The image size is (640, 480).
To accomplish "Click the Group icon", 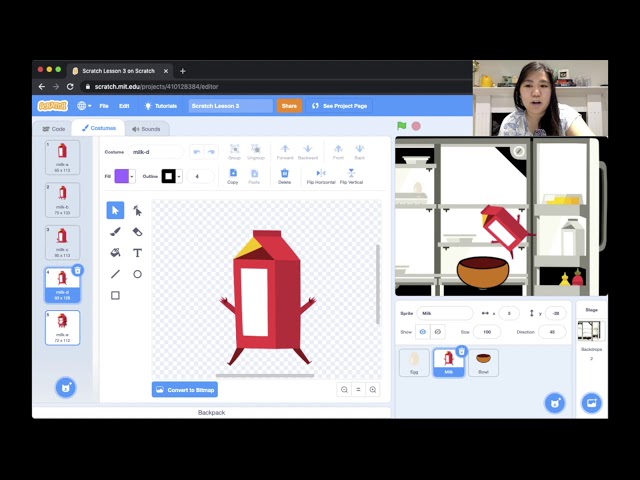I will click(x=234, y=151).
